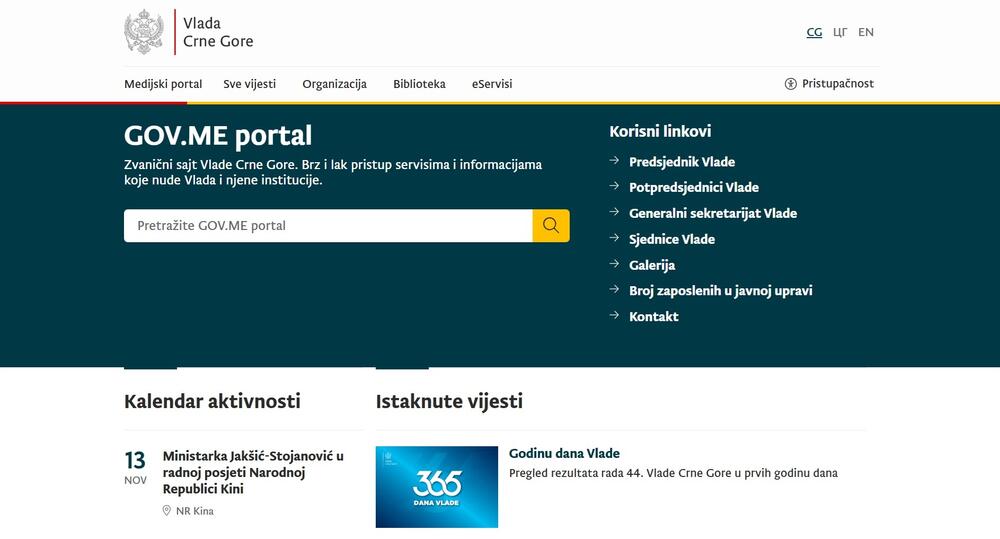Open the eServisi menu item
This screenshot has height=539, width=1000.
point(492,84)
